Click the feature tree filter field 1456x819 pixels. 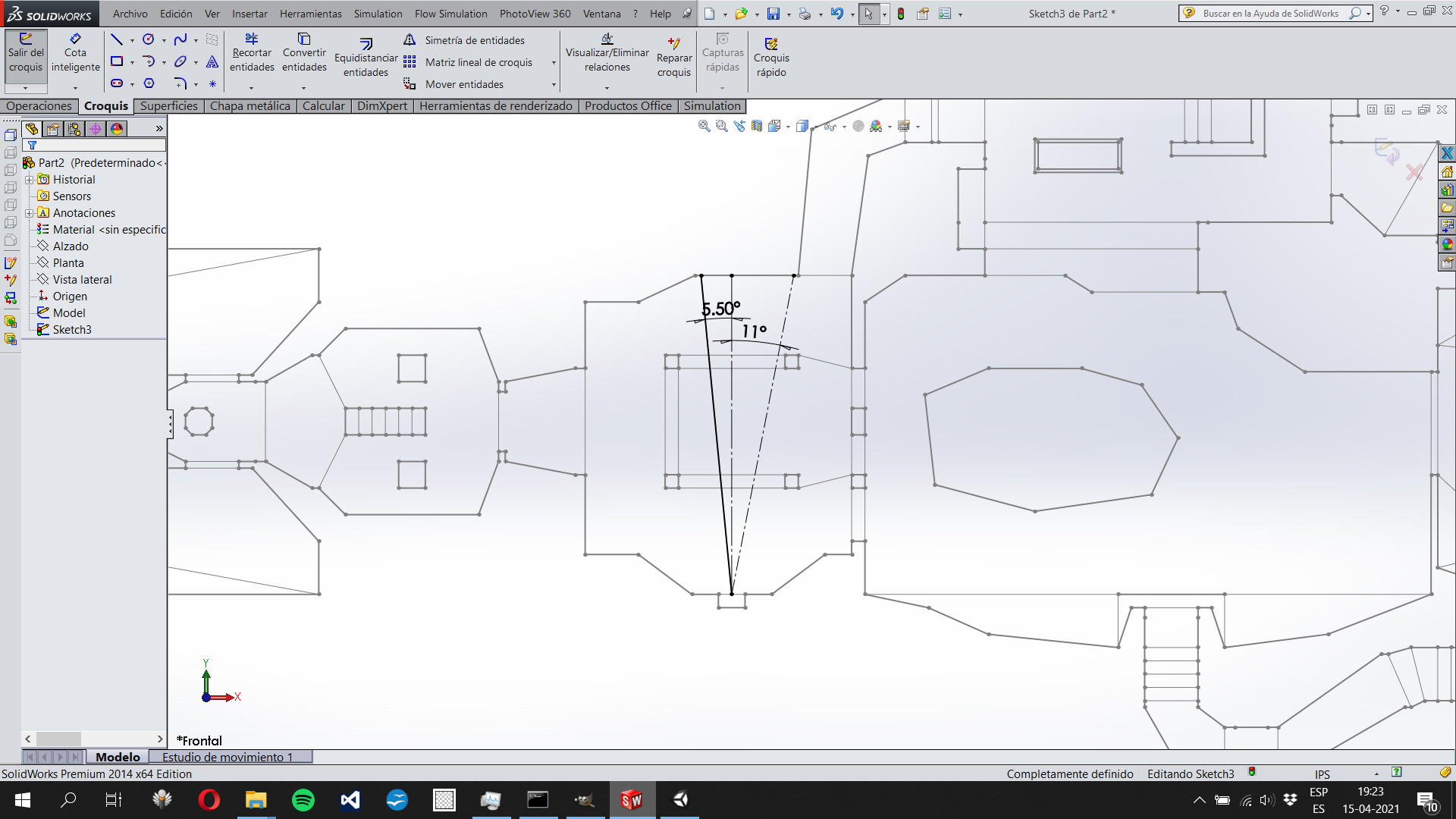click(95, 146)
